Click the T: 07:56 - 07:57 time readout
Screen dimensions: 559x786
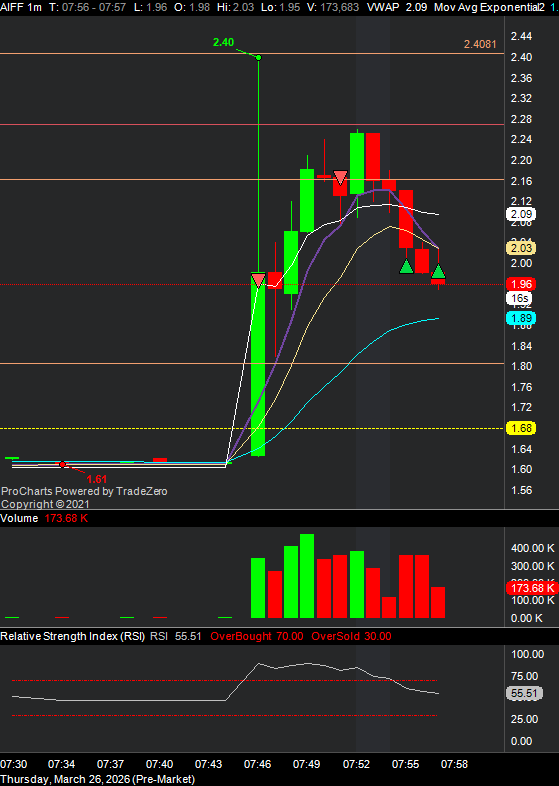(87, 8)
